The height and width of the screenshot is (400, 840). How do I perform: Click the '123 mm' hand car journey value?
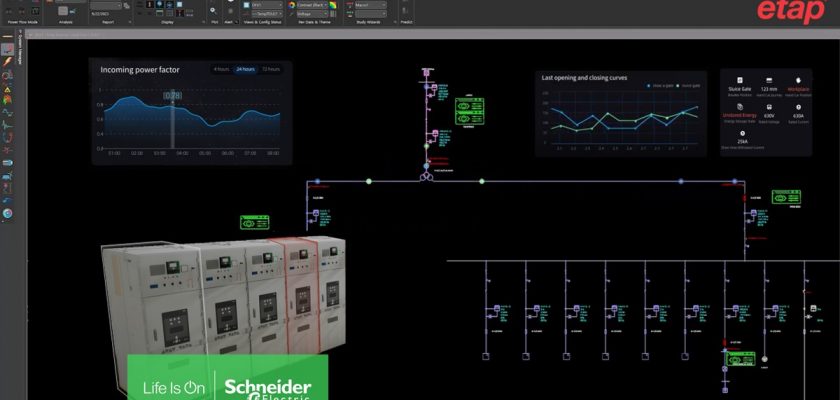(x=769, y=89)
